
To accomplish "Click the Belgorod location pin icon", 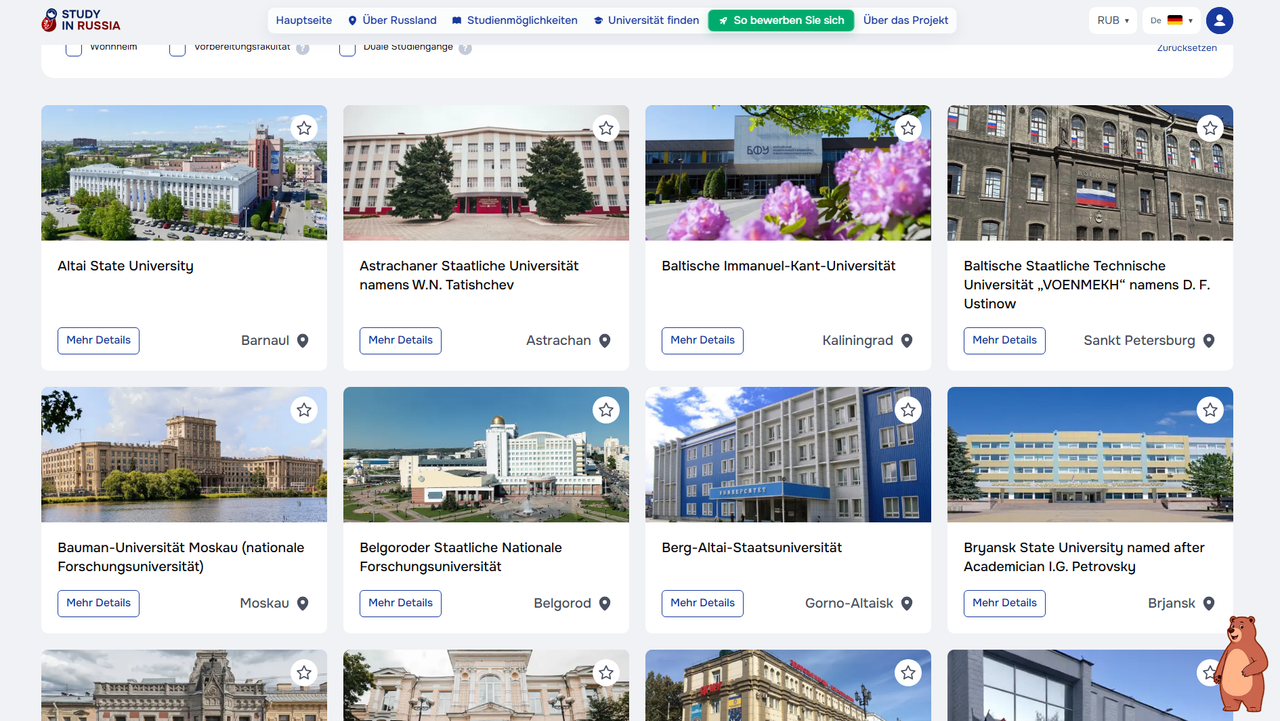I will pyautogui.click(x=605, y=604).
